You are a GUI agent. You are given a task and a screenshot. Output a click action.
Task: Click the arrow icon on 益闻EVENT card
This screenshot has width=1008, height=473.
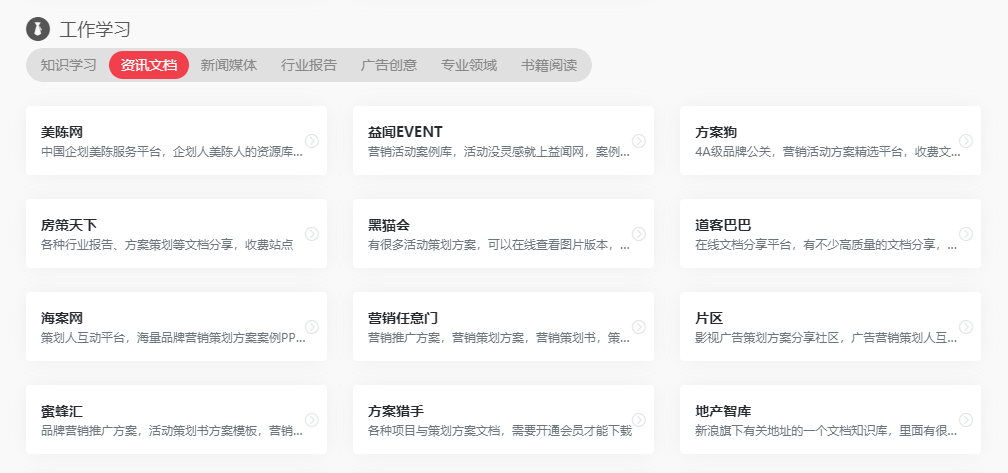point(639,141)
